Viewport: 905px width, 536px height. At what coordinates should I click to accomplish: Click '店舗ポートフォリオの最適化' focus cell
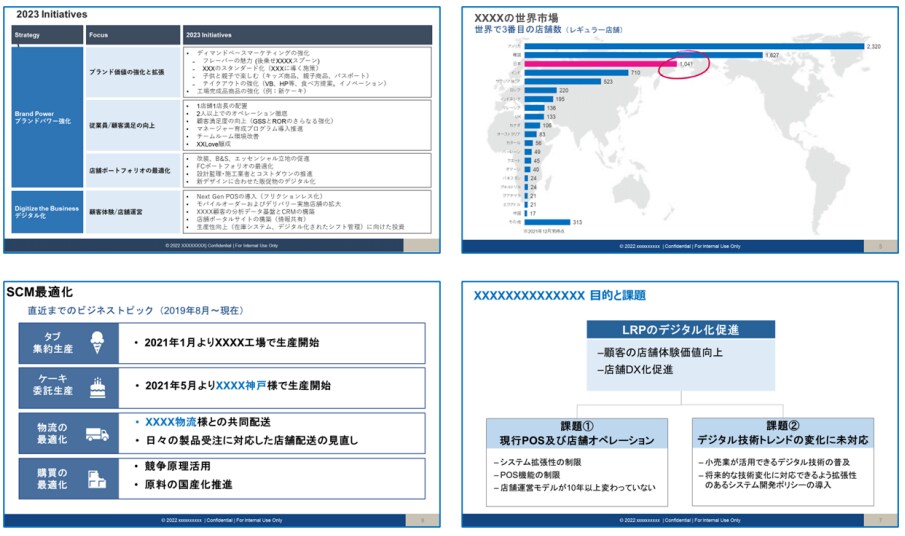133,170
